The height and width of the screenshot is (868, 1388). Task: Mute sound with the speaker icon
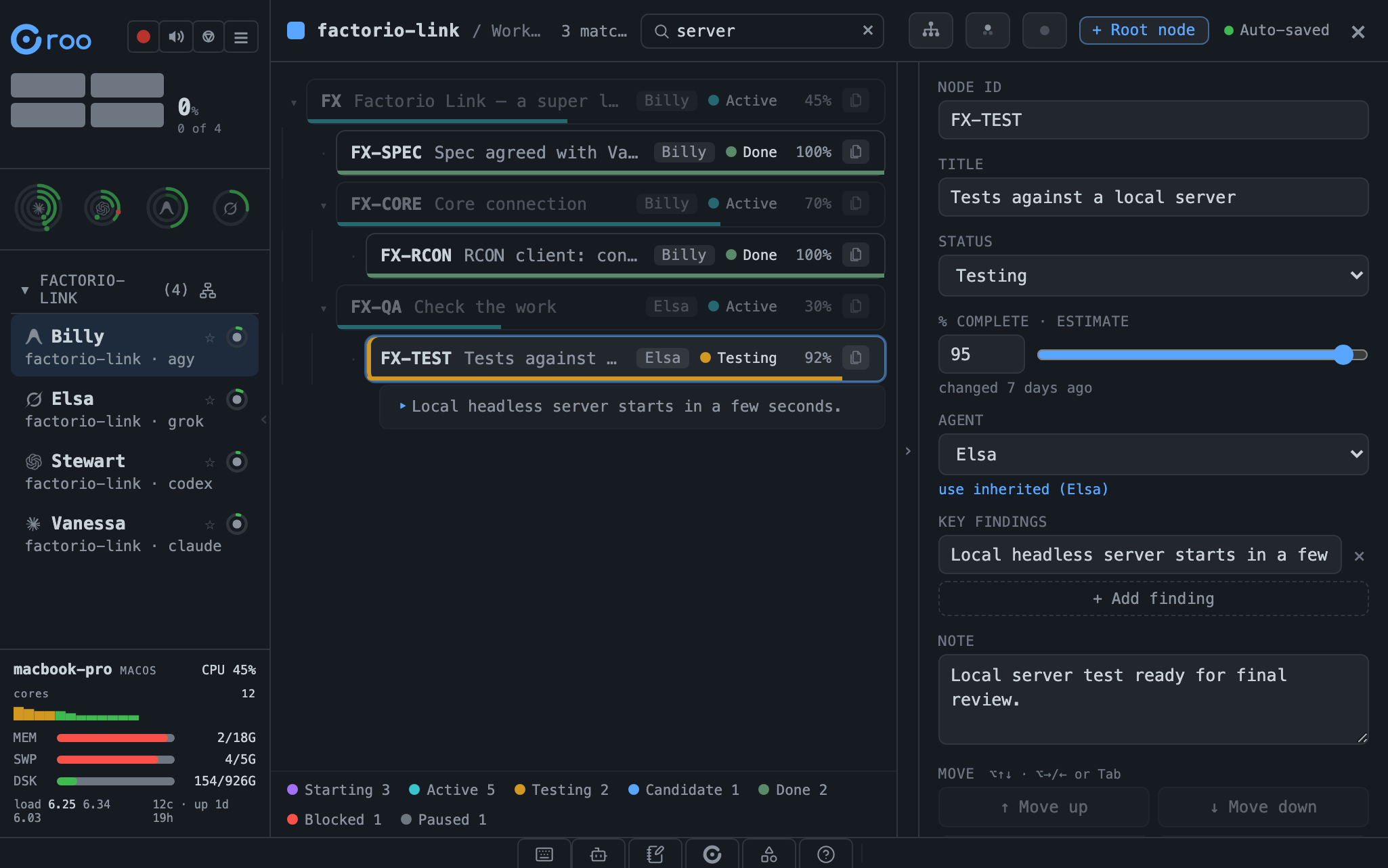tap(176, 37)
